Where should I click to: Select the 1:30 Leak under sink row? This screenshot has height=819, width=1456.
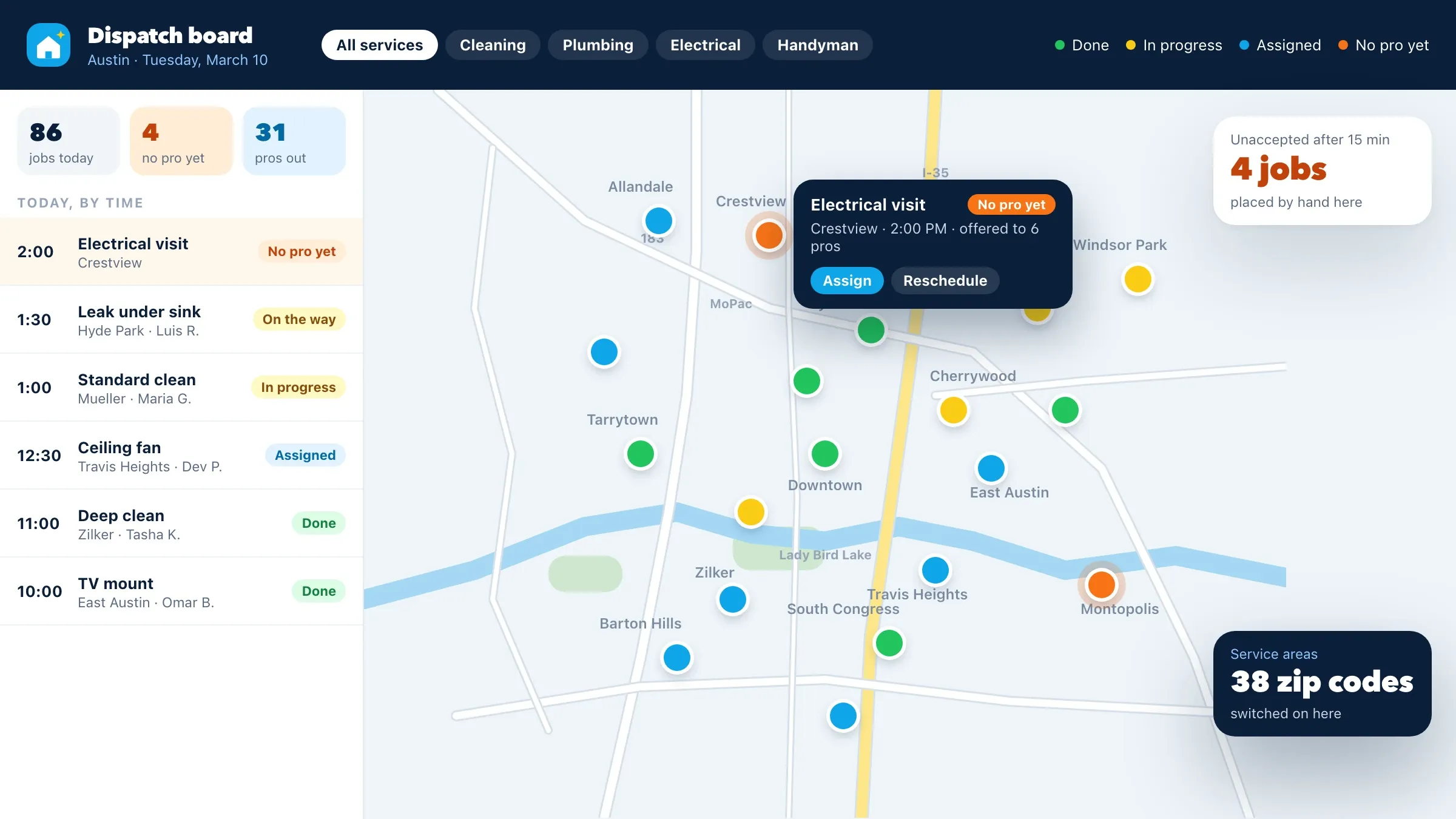point(181,320)
